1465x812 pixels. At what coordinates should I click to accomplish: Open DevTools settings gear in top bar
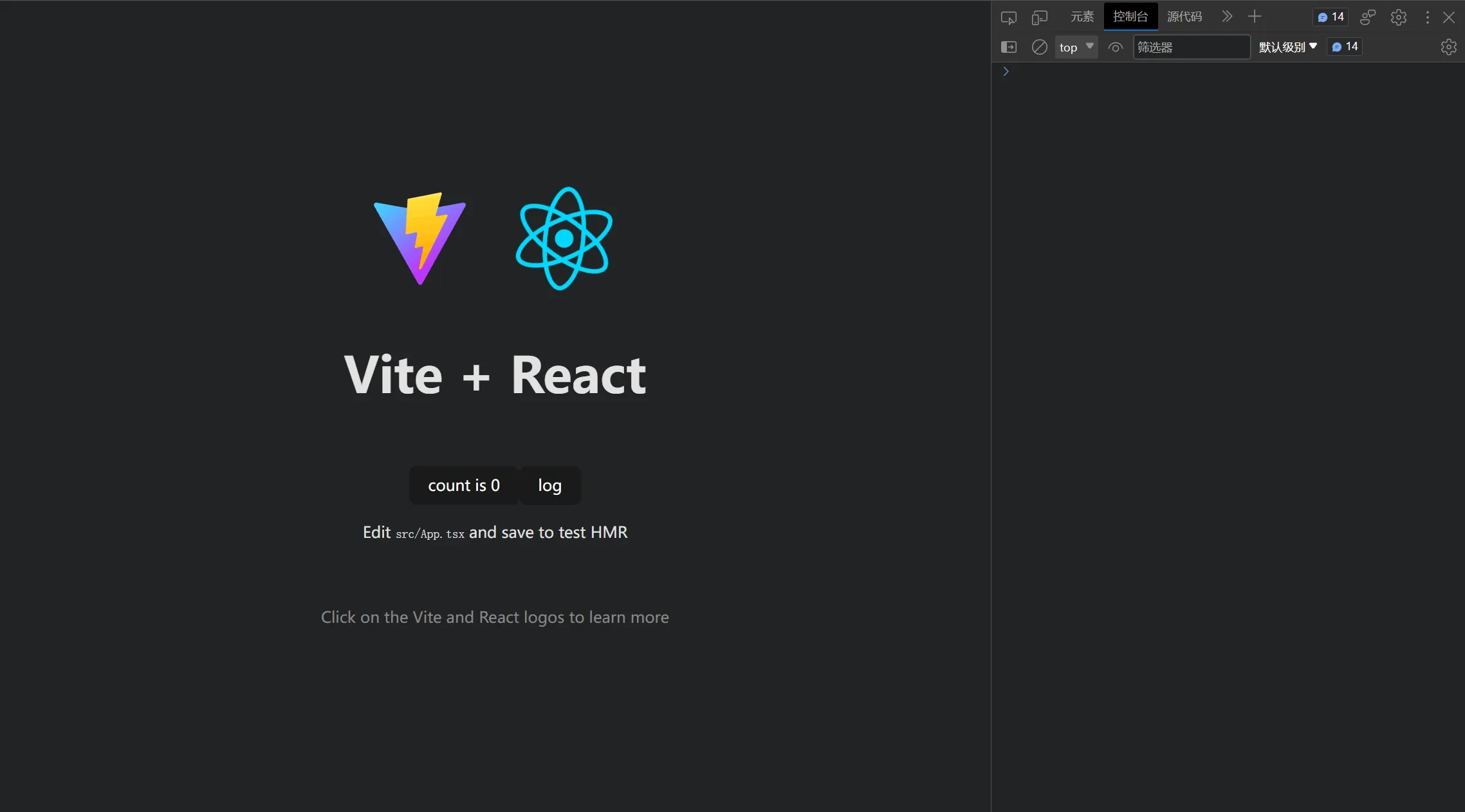pyautogui.click(x=1398, y=17)
